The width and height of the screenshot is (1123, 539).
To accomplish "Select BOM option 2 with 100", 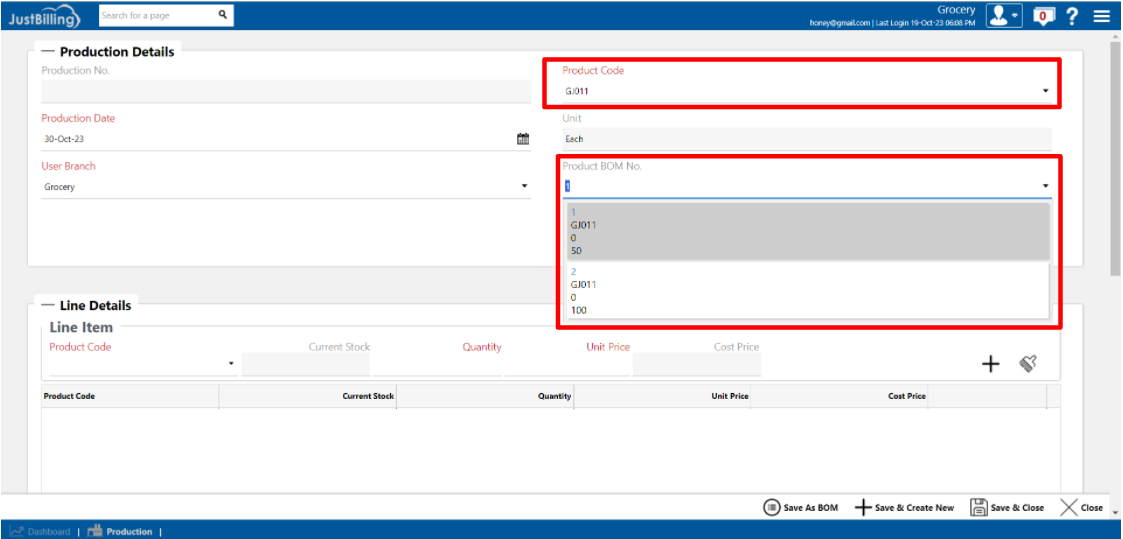I will tap(806, 291).
